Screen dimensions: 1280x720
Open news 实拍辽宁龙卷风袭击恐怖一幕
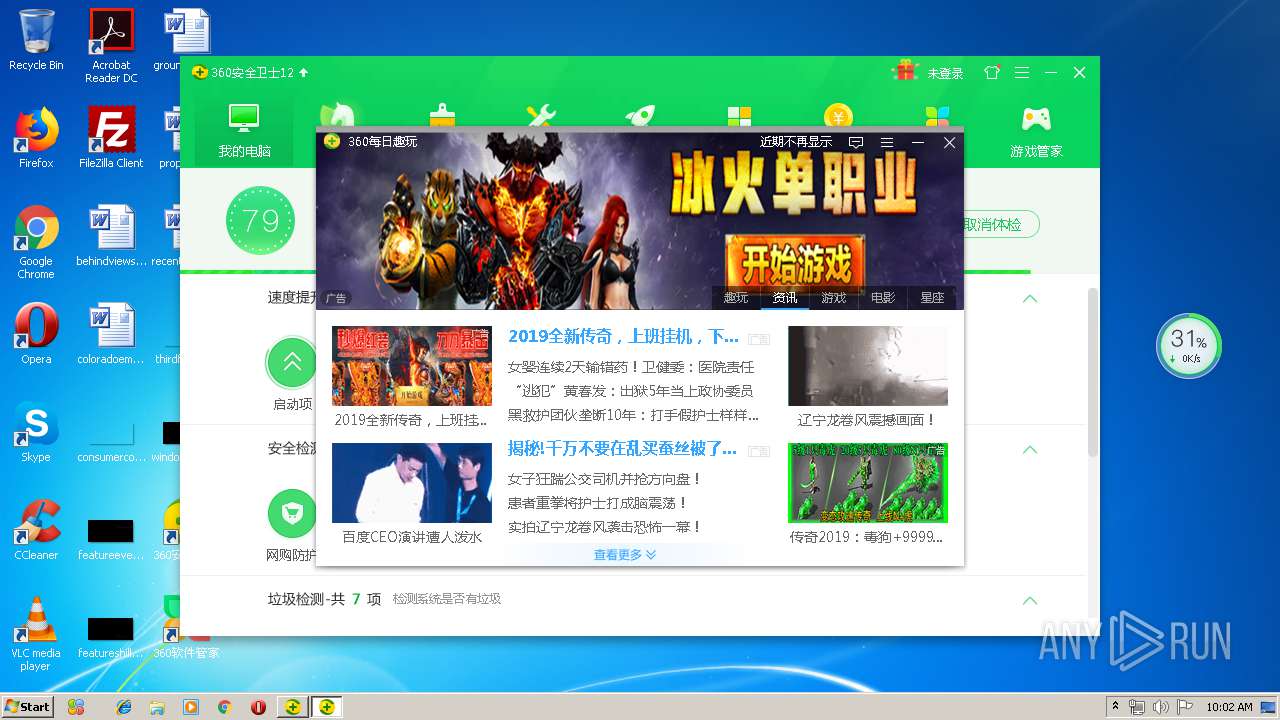click(605, 527)
